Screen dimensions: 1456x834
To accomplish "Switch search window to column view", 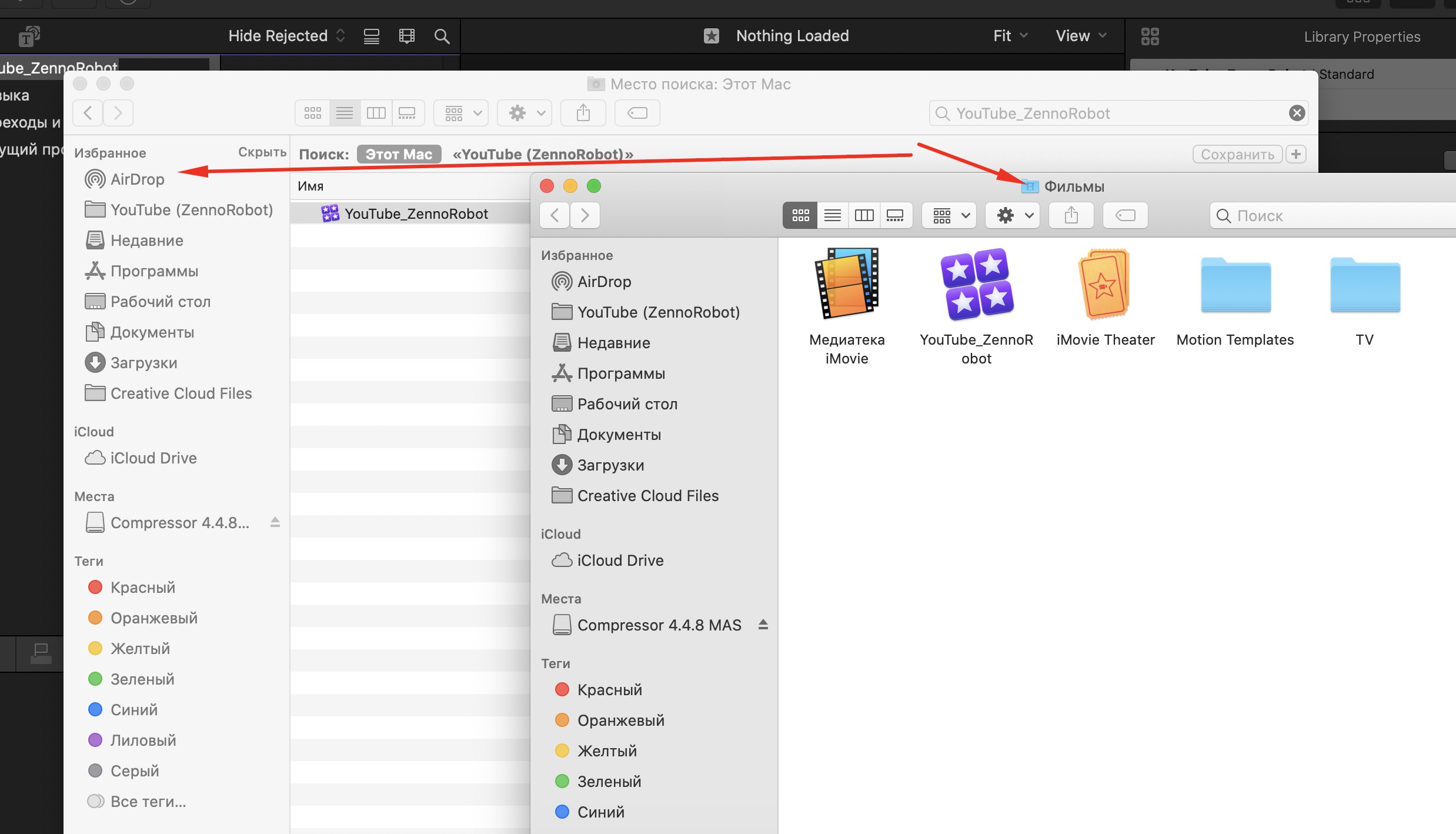I will point(376,113).
